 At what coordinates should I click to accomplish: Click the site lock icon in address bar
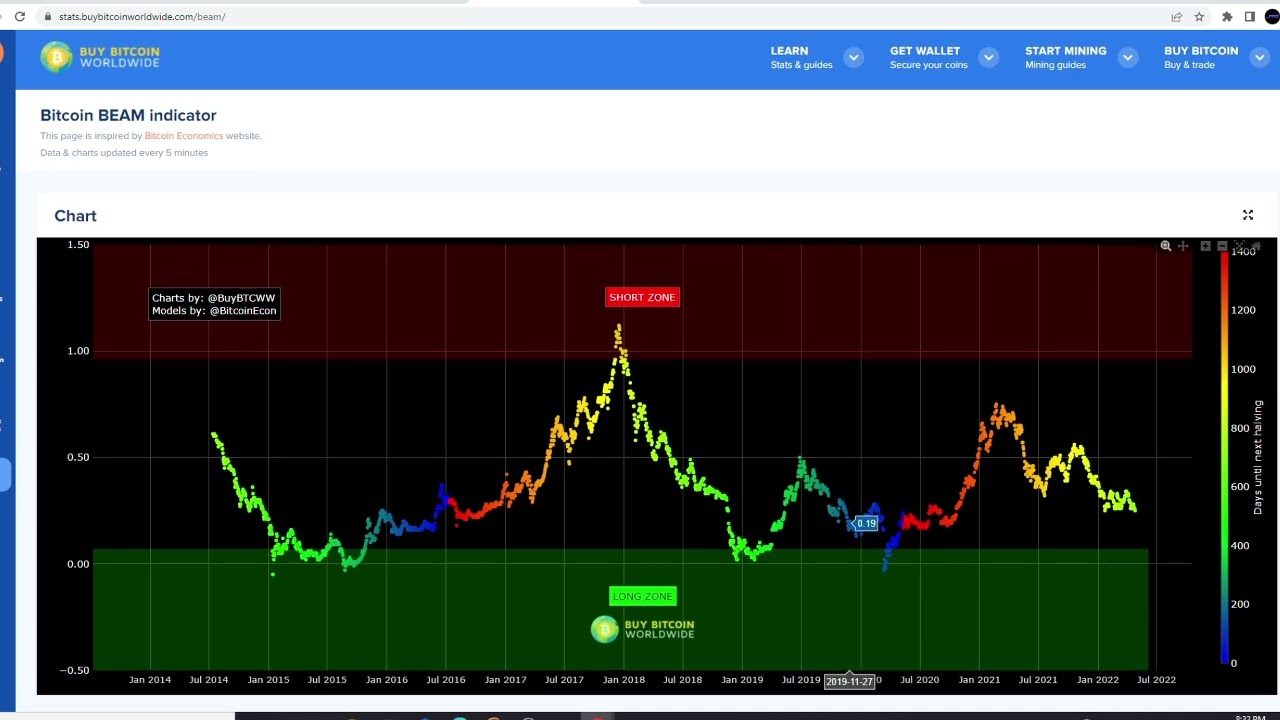[46, 16]
